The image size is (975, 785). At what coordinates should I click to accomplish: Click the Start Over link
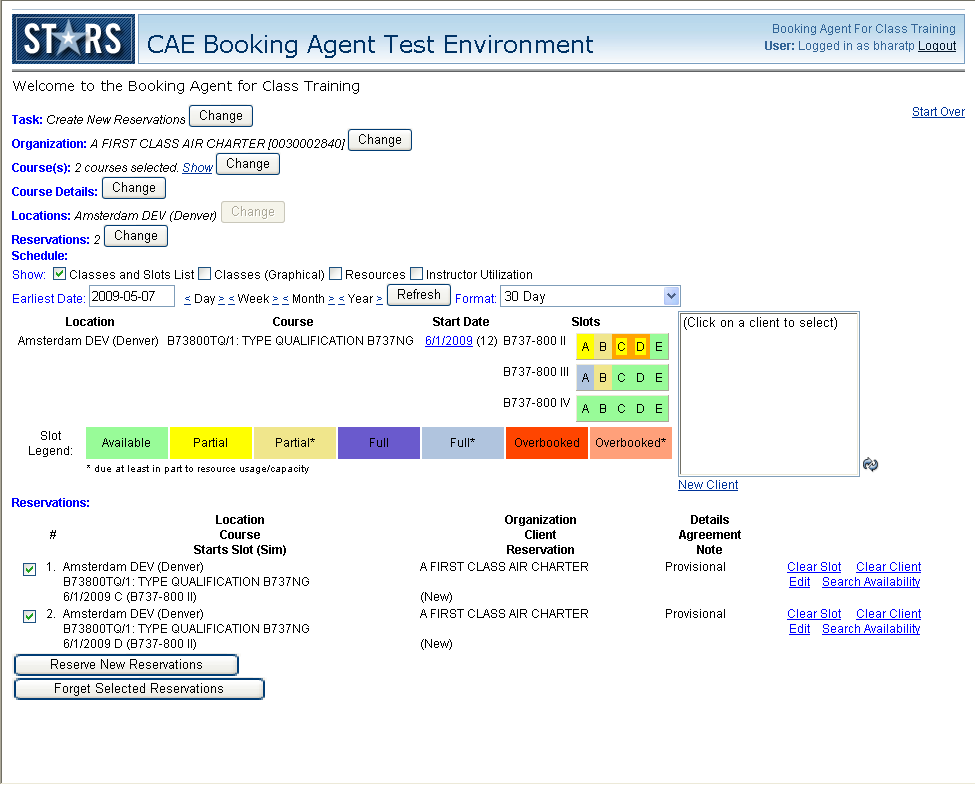click(x=938, y=112)
